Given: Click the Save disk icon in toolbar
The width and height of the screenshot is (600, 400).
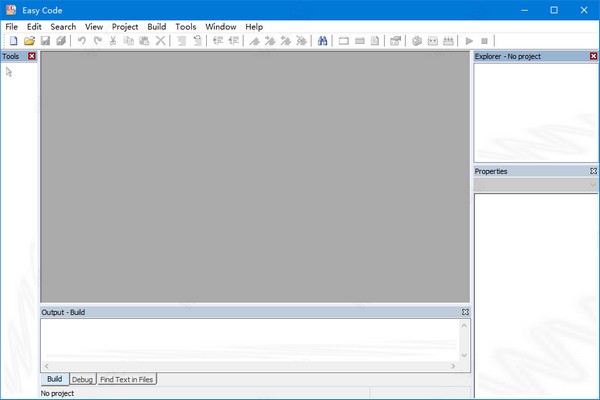Looking at the screenshot, I should 45,41.
